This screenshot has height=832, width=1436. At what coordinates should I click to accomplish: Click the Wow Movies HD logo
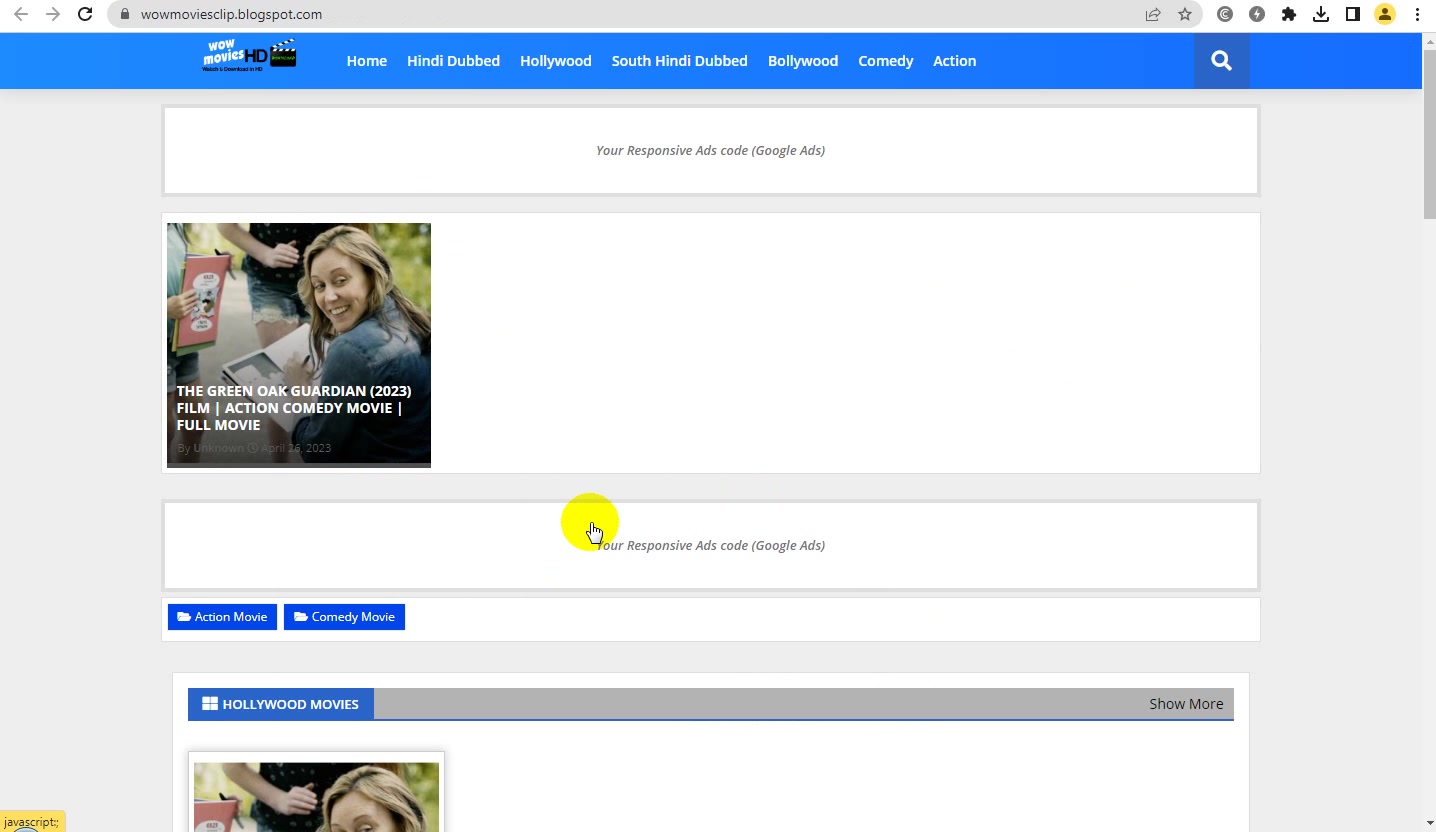(x=249, y=56)
